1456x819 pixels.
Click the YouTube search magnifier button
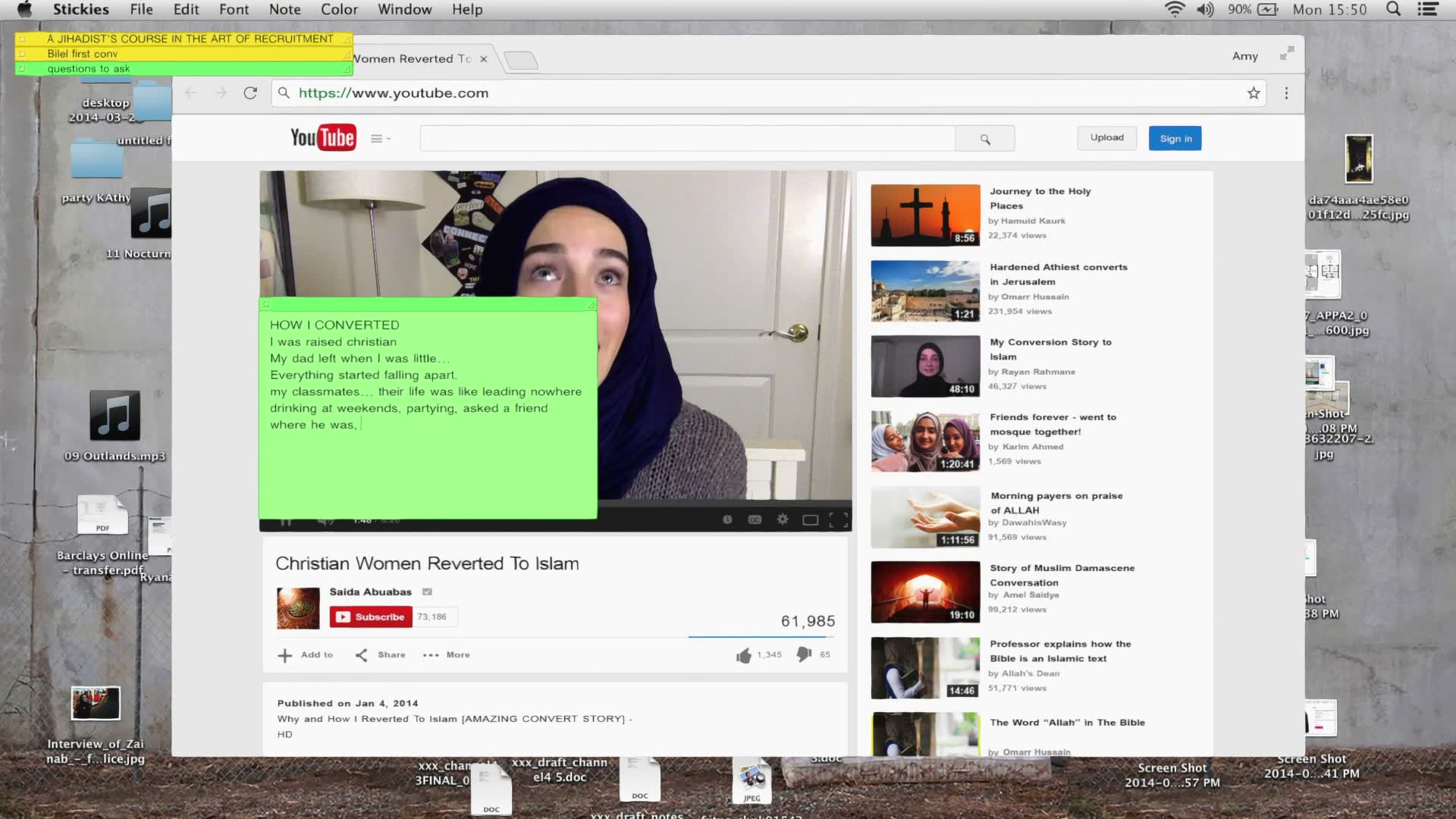click(x=985, y=139)
